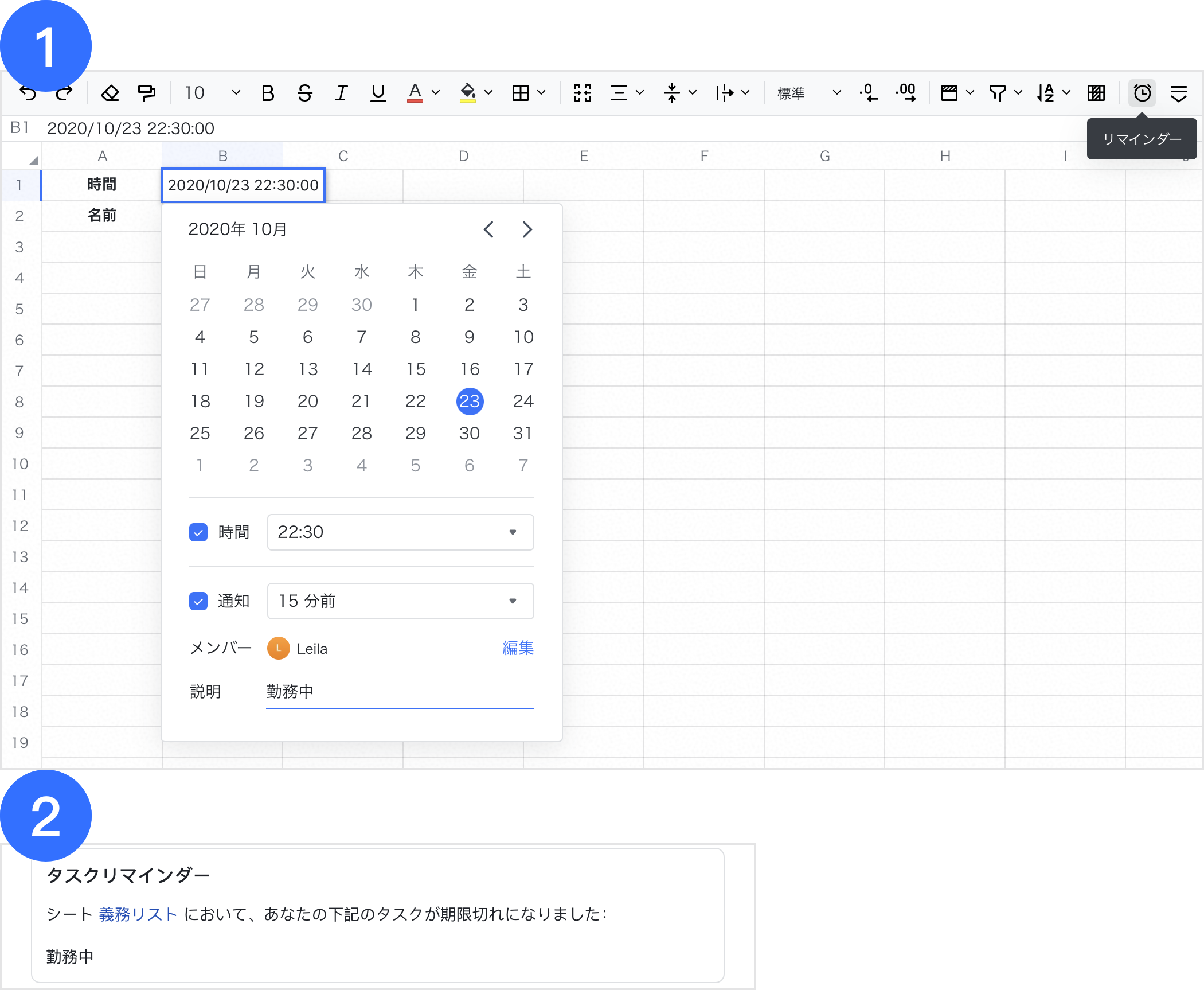The height and width of the screenshot is (990, 1204).
Task: Go to next month in calendar
Action: point(527,229)
